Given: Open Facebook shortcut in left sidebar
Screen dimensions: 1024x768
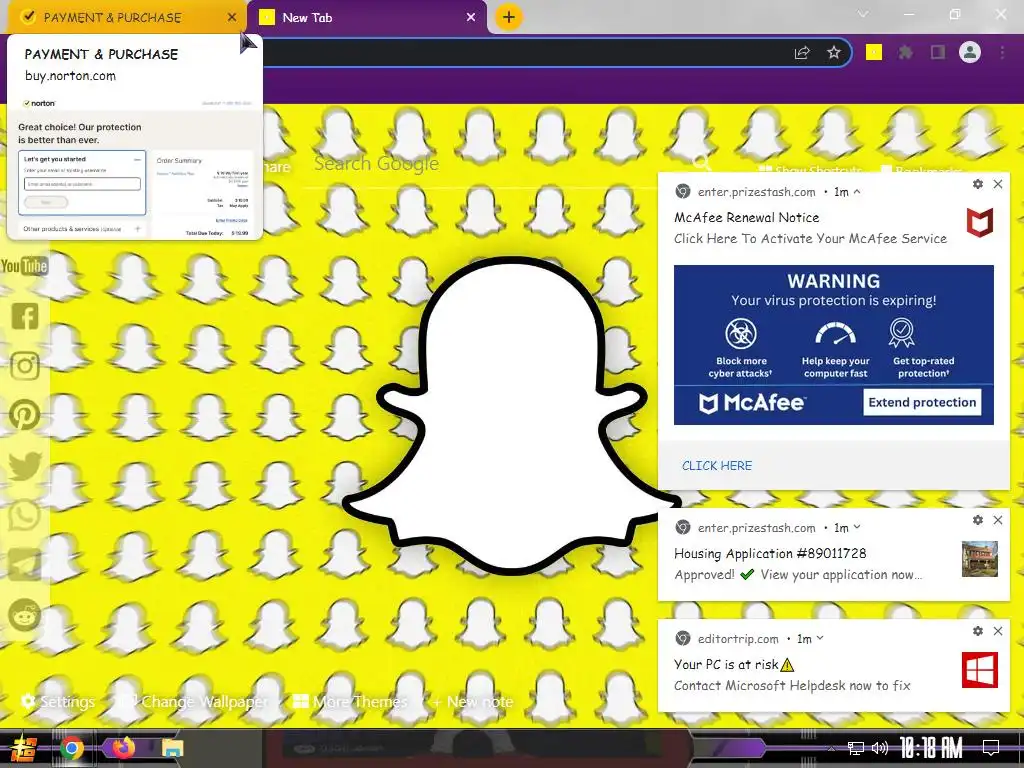Looking at the screenshot, I should point(25,316).
